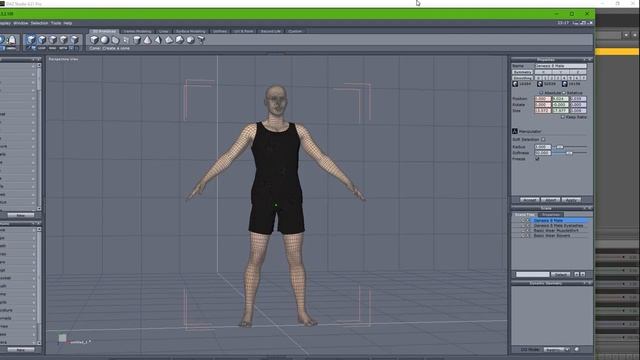
Task: Open the Selection menu
Action: pos(39,23)
